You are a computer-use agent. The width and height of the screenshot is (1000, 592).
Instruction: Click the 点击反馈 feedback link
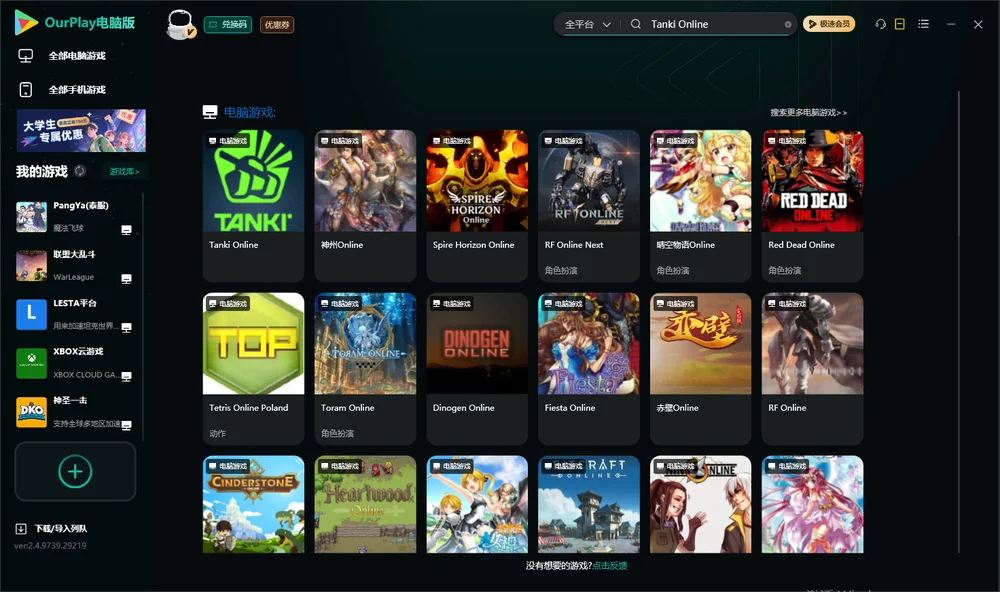point(610,565)
